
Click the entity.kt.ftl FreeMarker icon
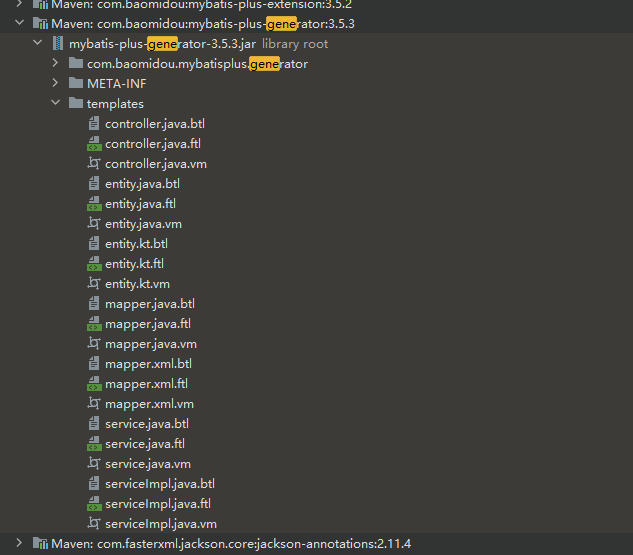click(94, 264)
